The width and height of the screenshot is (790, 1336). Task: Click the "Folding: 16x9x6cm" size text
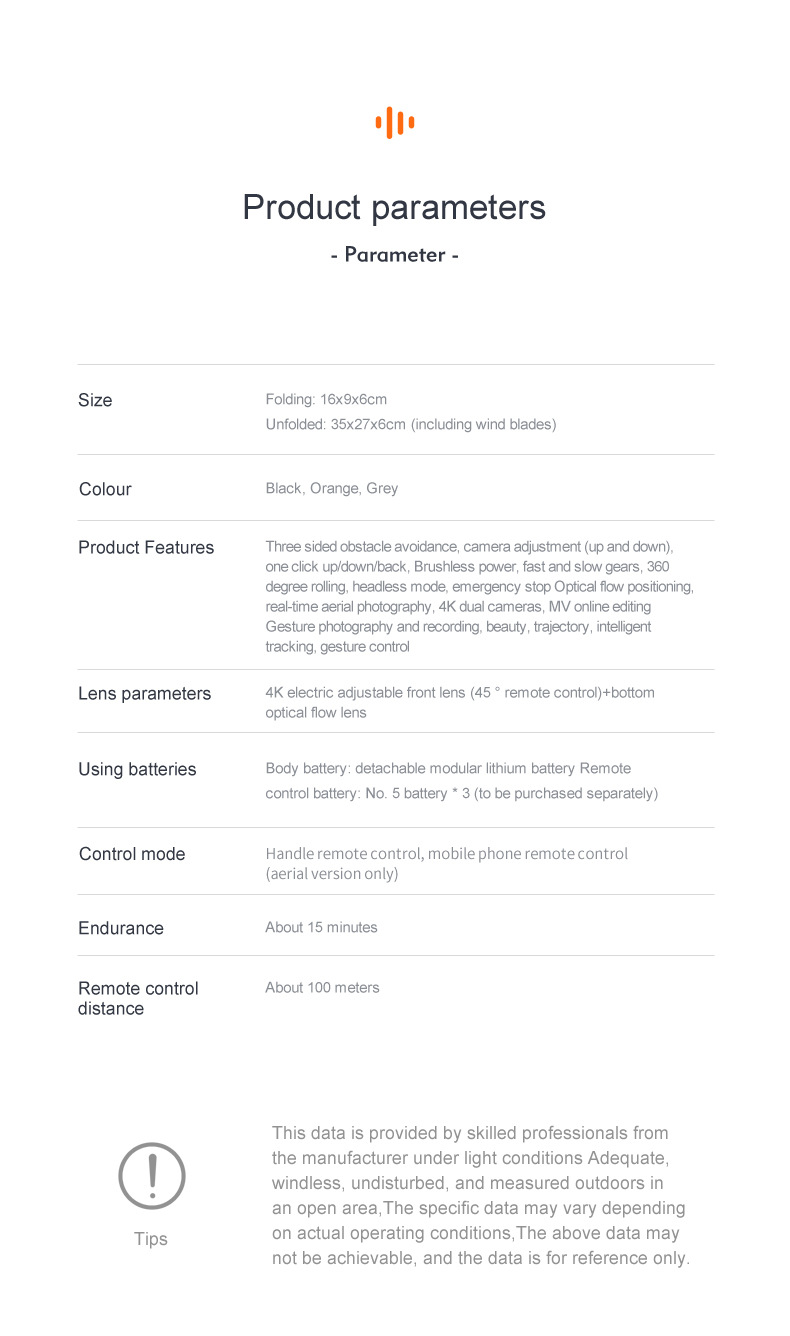(326, 399)
